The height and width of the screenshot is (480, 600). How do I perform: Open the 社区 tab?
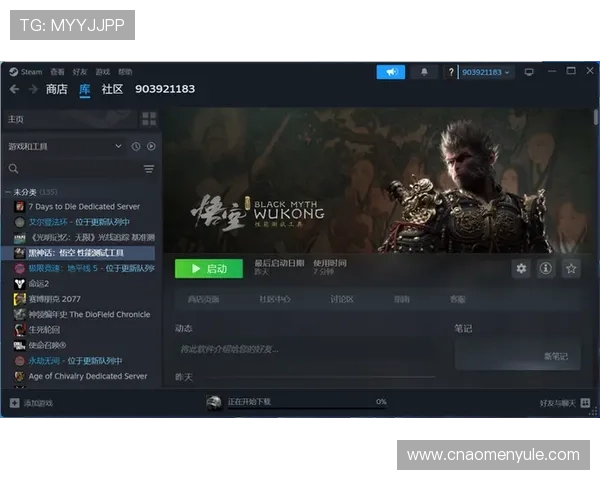click(x=112, y=89)
